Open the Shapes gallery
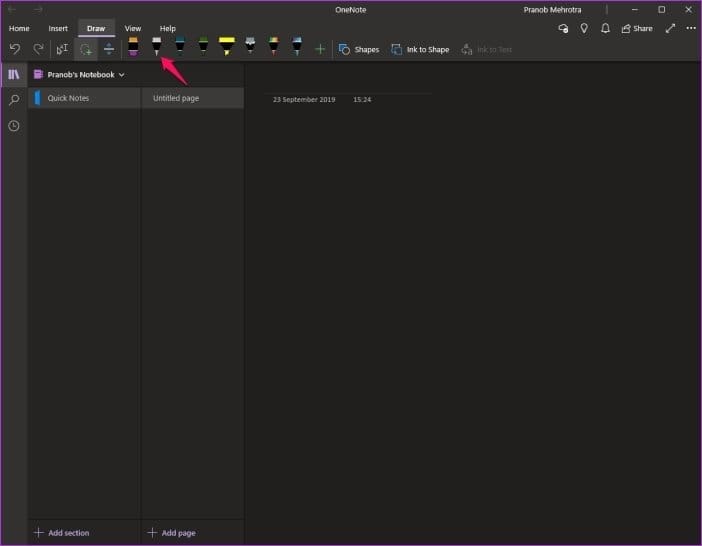702x546 pixels. (x=359, y=50)
